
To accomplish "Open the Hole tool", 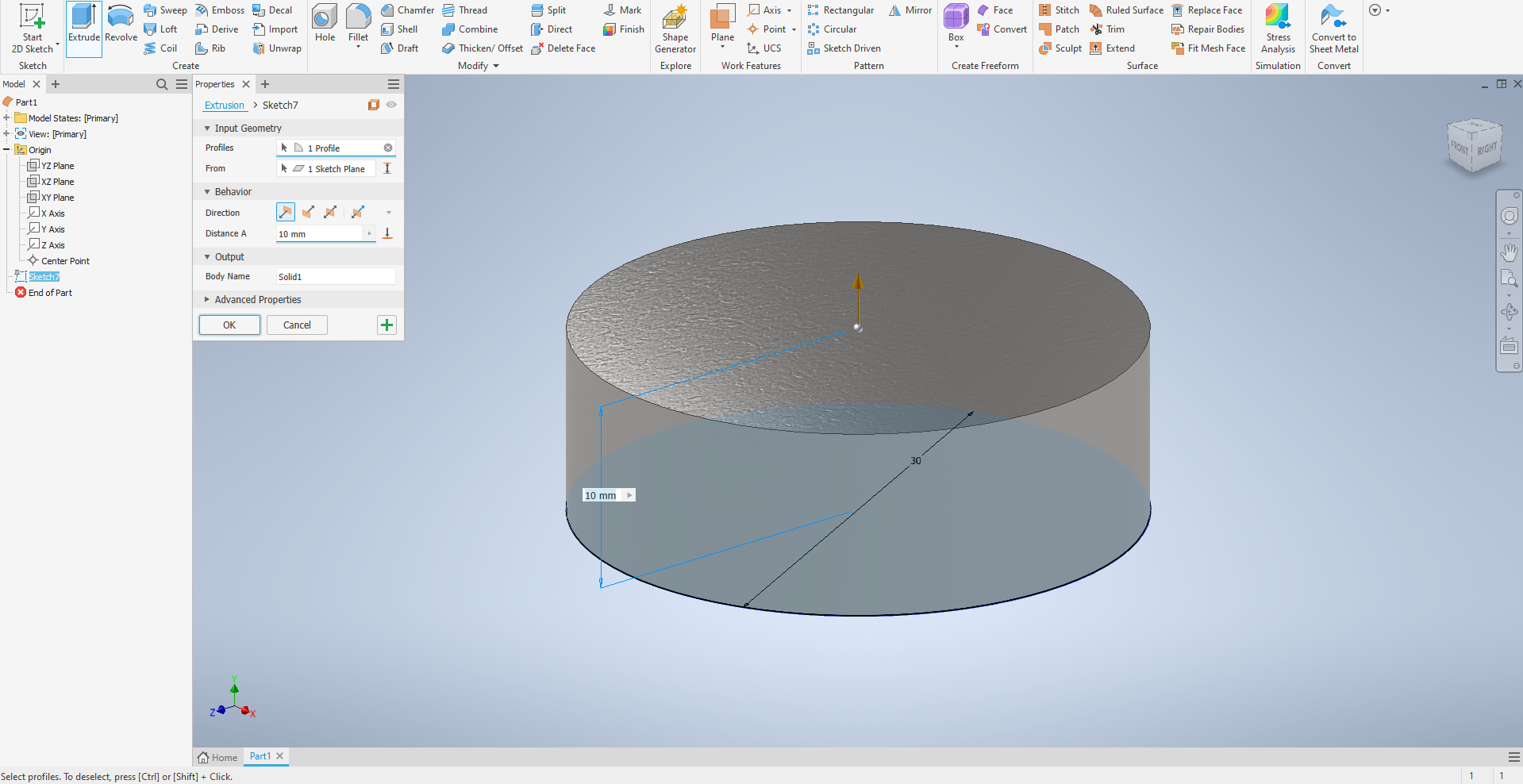I will 325,24.
